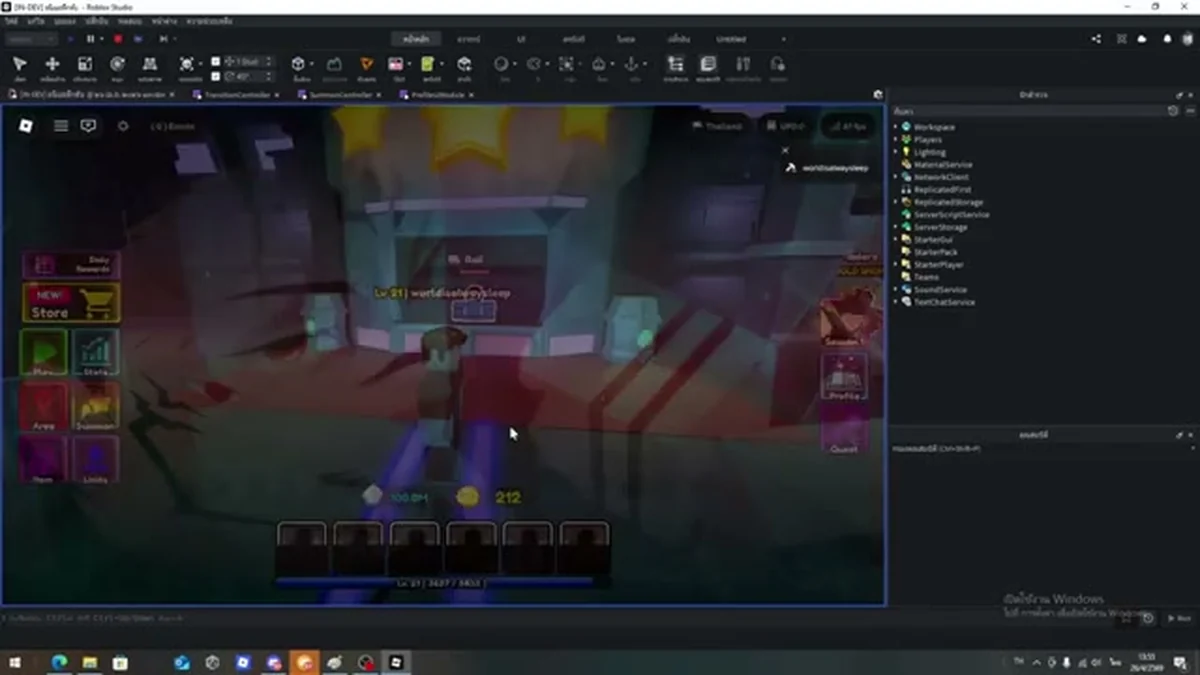The height and width of the screenshot is (675, 1200).
Task: Open Microsoft Edge from the taskbar
Action: (58, 662)
